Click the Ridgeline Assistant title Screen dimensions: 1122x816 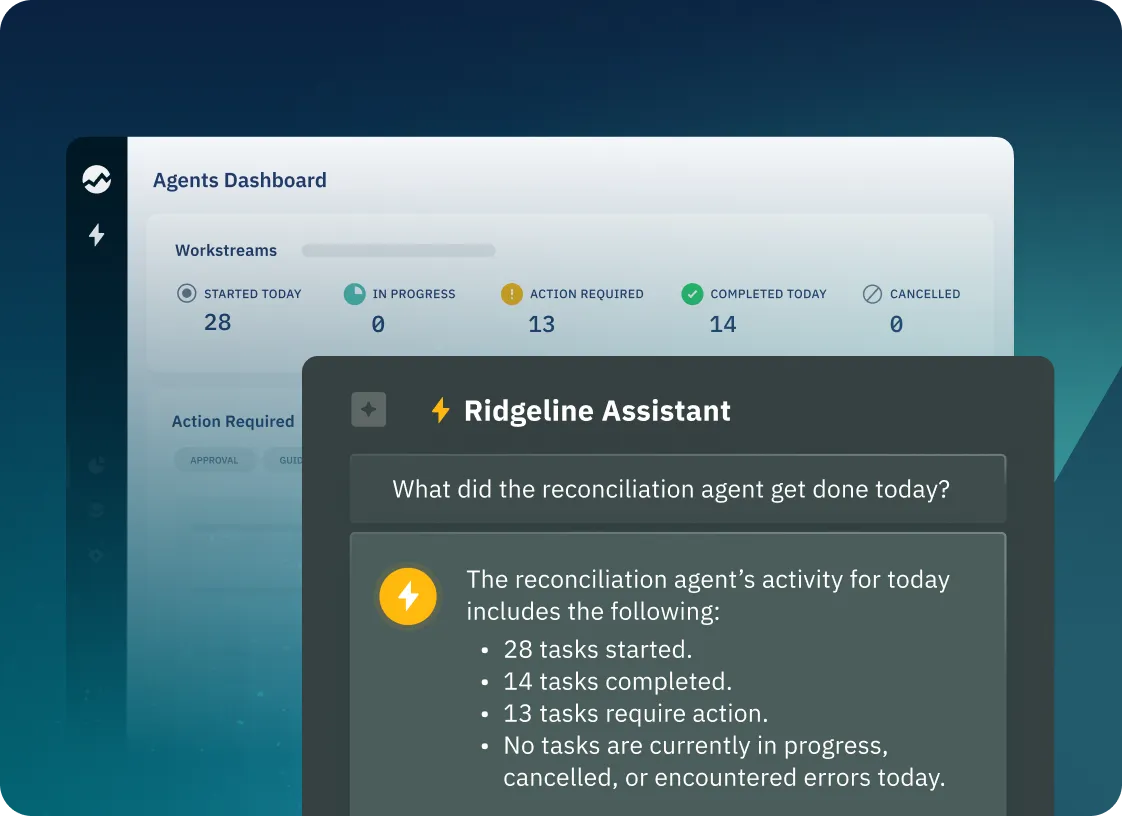coord(597,411)
